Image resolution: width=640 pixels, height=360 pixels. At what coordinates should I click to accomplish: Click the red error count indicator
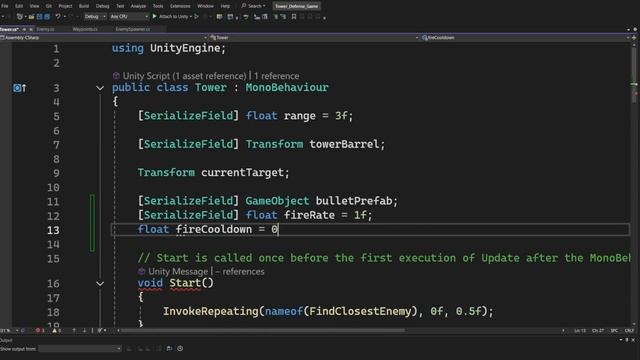click(x=40, y=330)
